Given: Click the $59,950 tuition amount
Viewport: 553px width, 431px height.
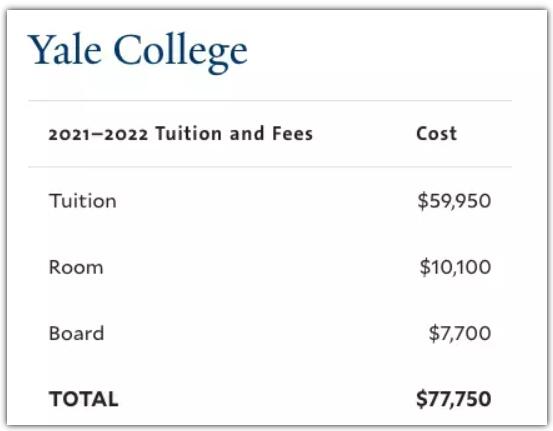Looking at the screenshot, I should [x=454, y=201].
